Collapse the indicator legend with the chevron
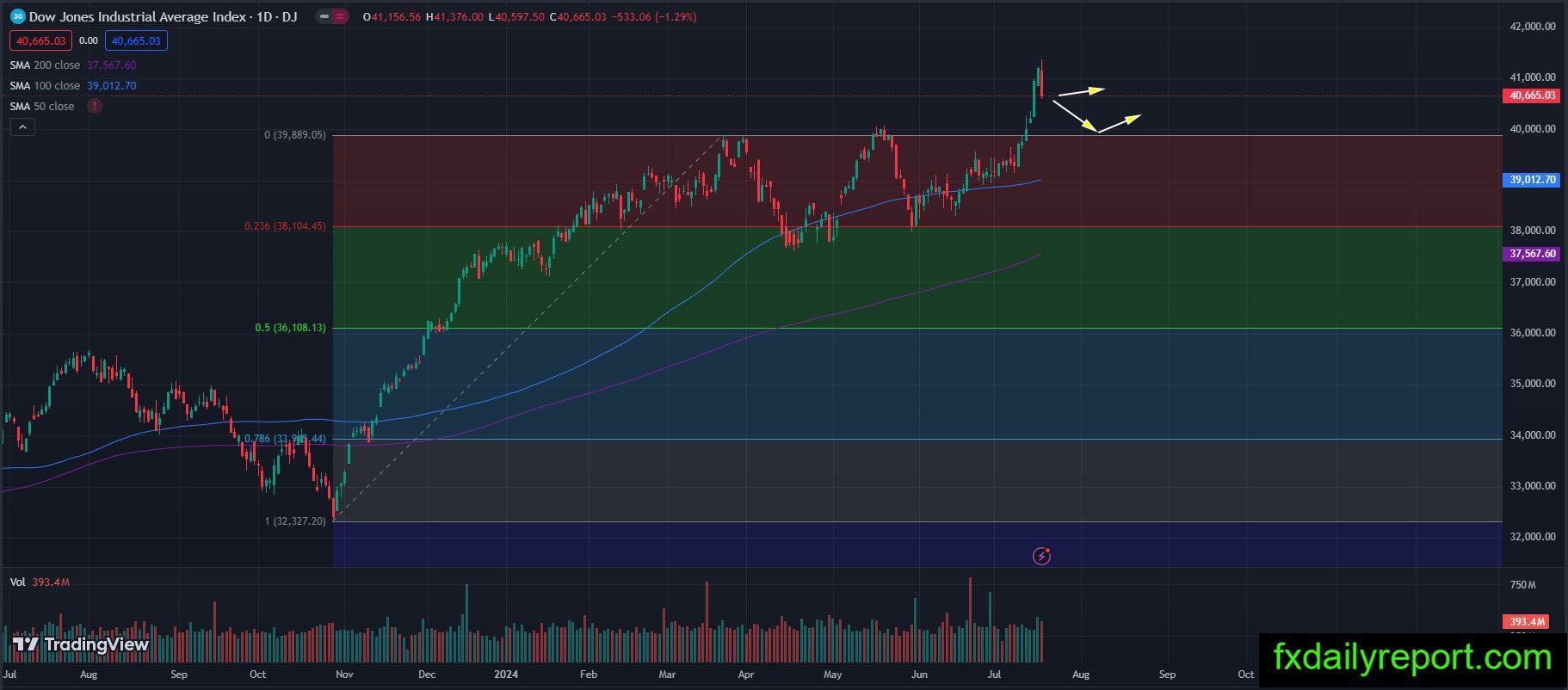The height and width of the screenshot is (690, 1568). coord(22,127)
